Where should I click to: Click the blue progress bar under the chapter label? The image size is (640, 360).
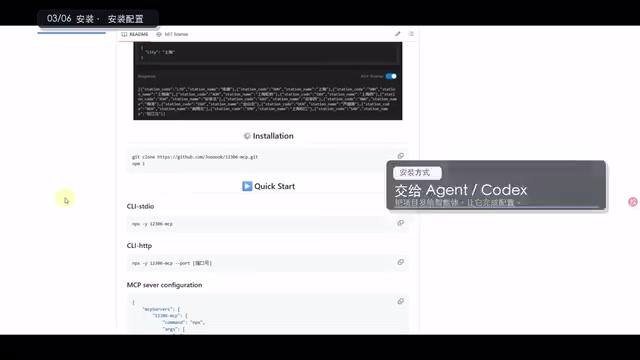click(71, 33)
